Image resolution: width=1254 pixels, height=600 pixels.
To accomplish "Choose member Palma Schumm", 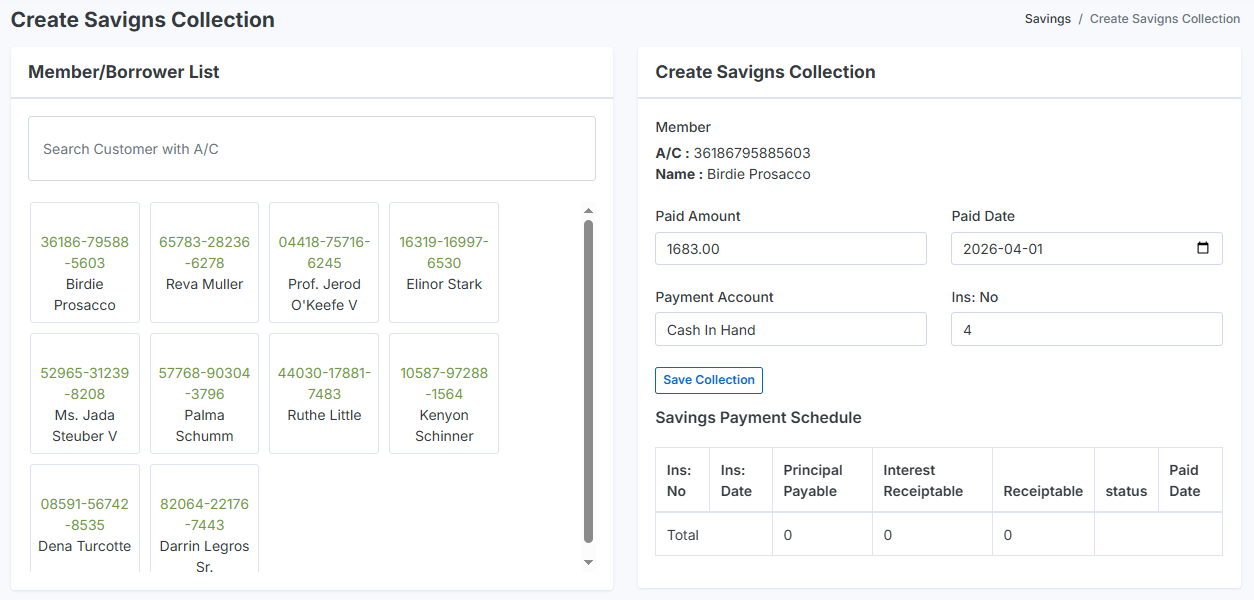I will click(204, 394).
